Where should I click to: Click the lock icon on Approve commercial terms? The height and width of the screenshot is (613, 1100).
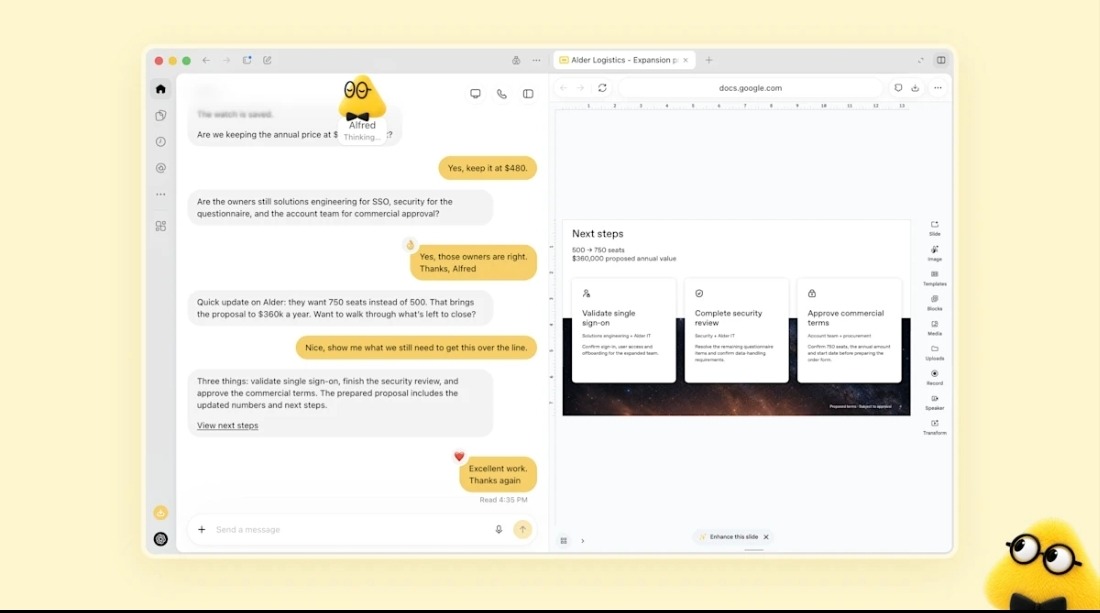click(812, 293)
